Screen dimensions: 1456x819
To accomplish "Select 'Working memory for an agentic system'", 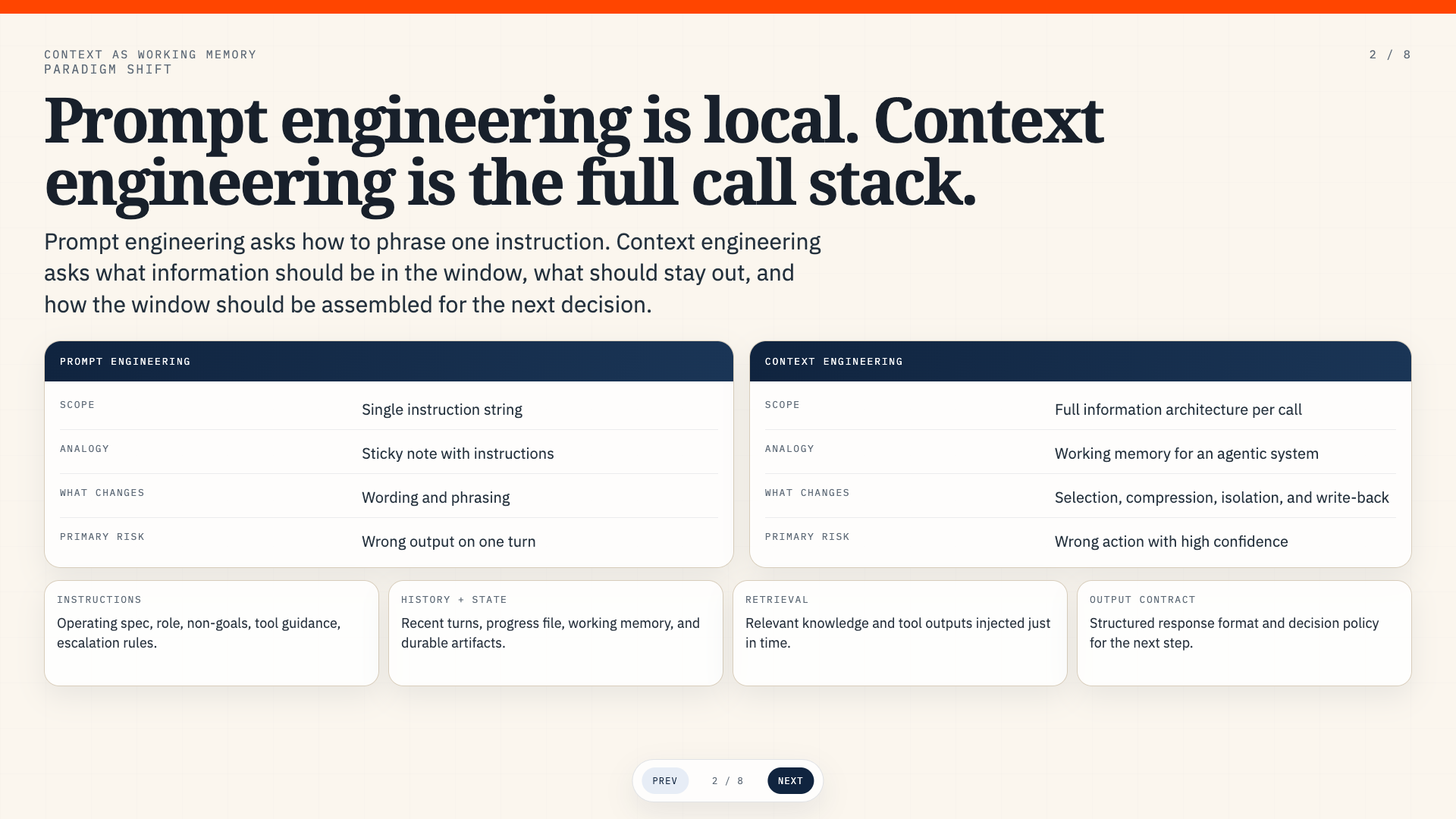I will (1186, 453).
